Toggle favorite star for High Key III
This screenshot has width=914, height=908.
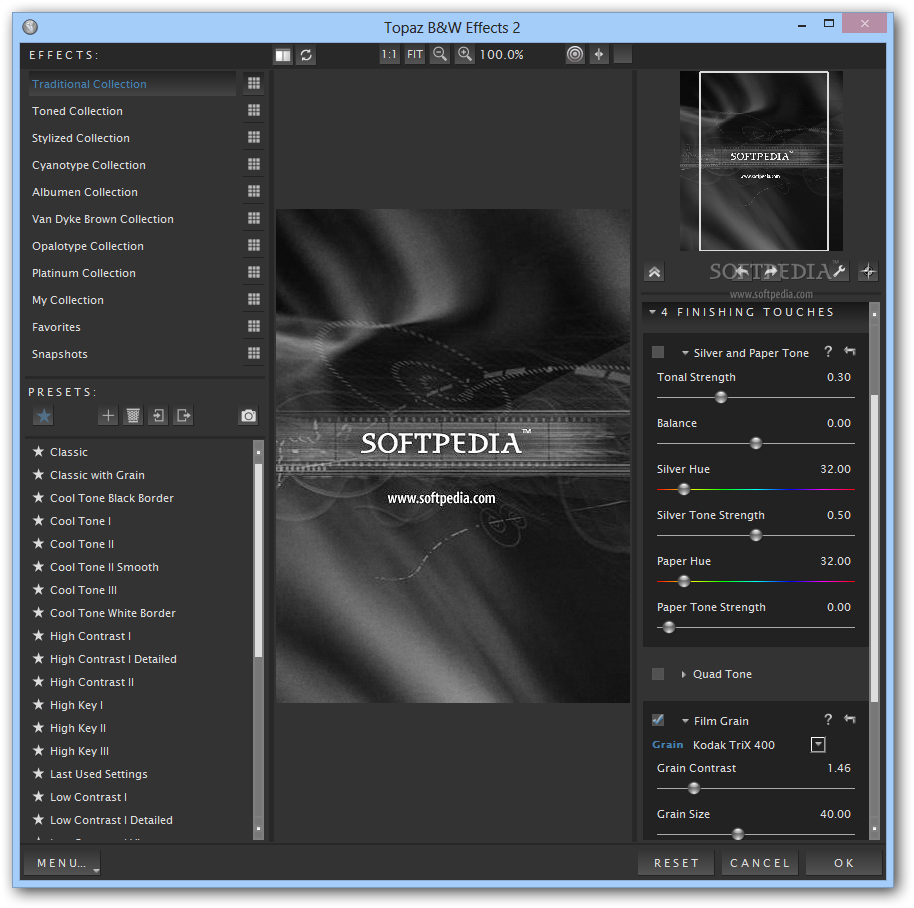point(38,751)
